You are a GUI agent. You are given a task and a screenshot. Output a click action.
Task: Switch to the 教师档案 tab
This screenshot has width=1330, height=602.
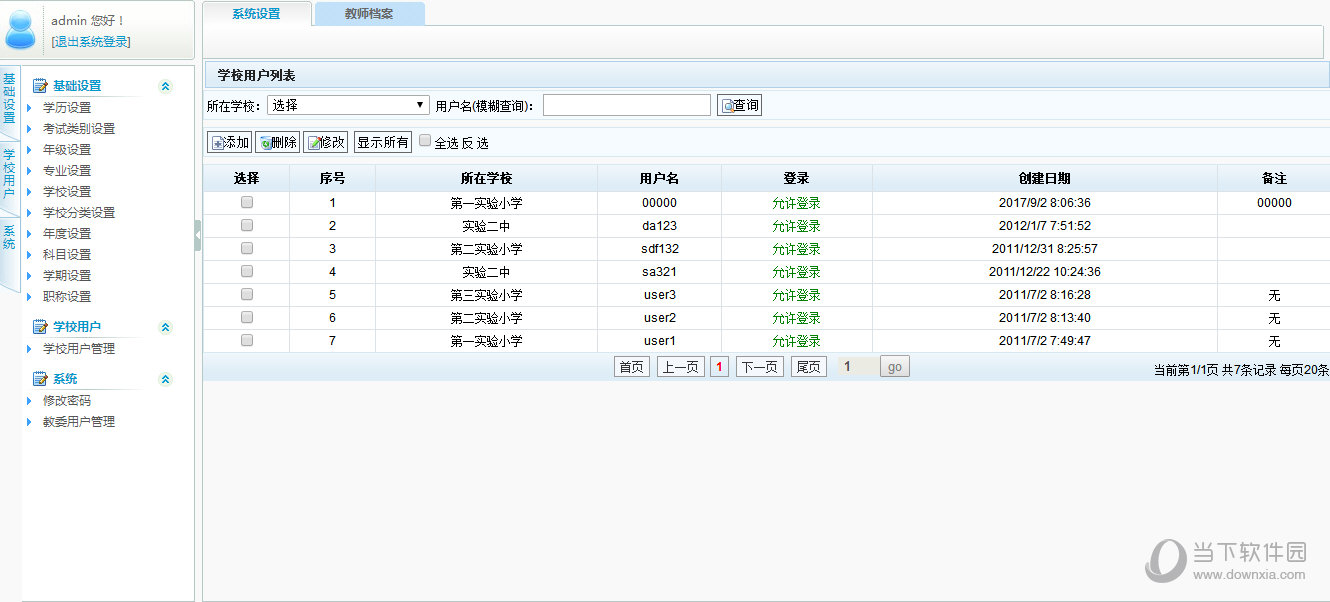pyautogui.click(x=369, y=14)
